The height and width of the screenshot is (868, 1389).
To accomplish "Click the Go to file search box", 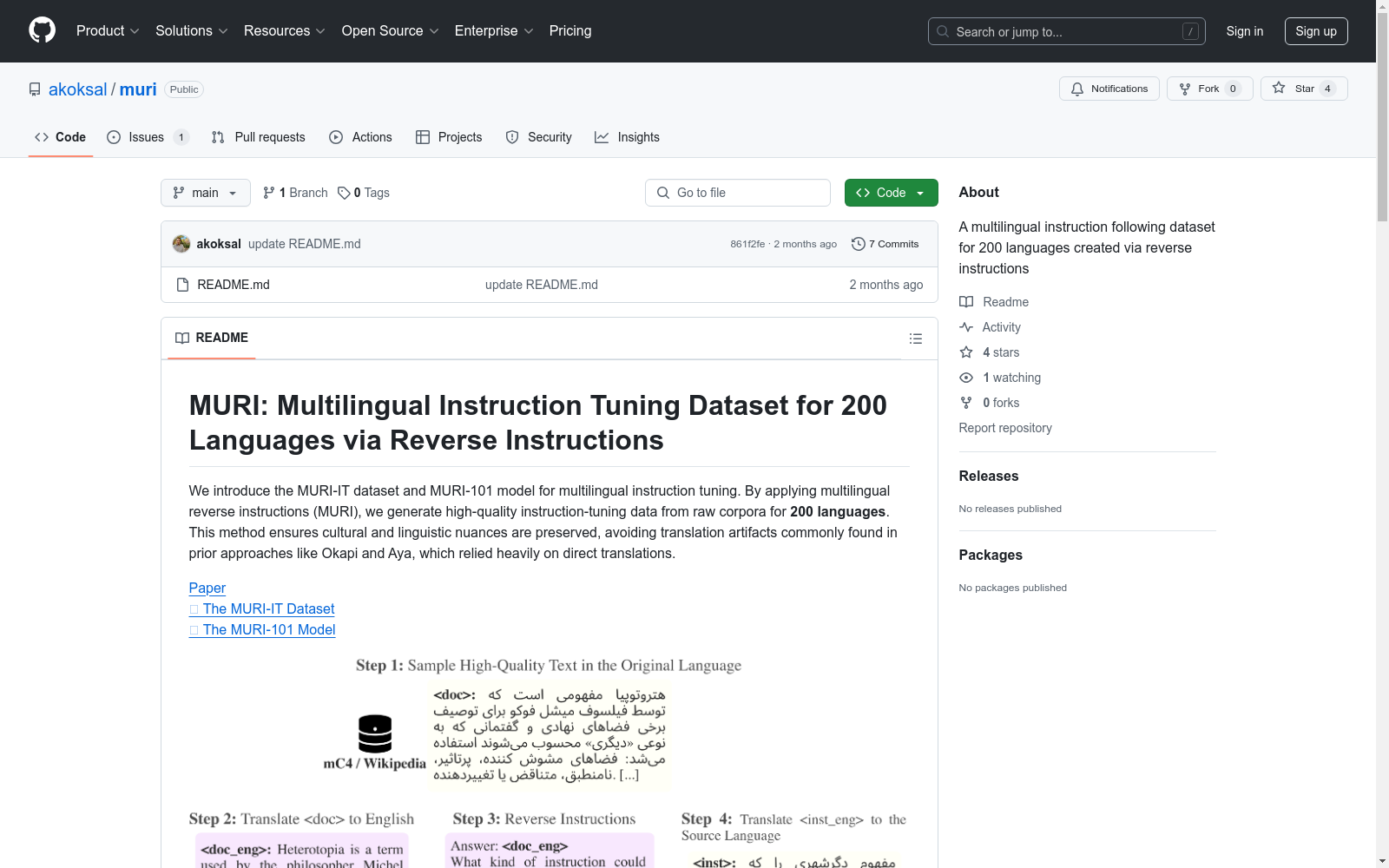I will [738, 193].
